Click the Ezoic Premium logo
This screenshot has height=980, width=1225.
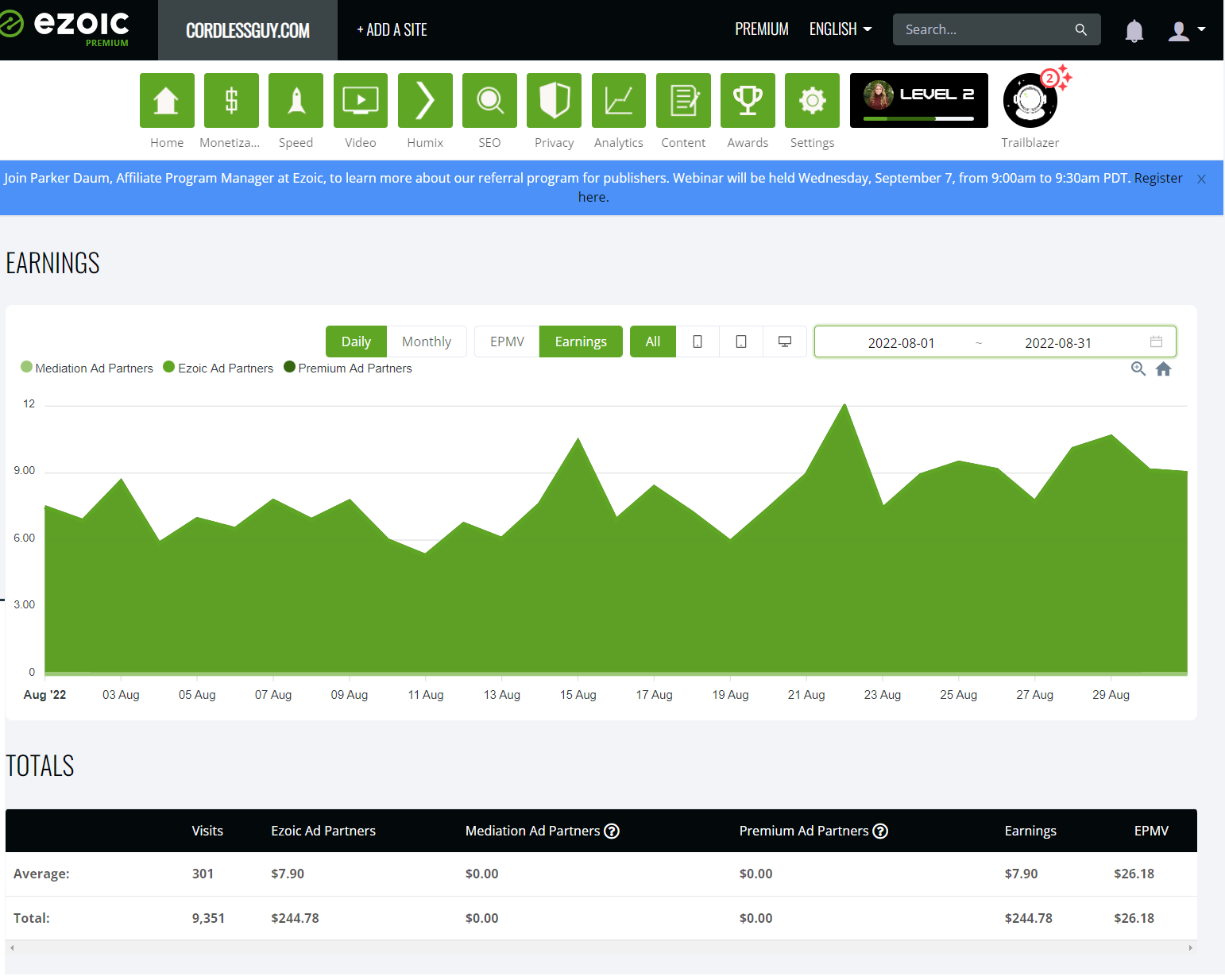[x=65, y=28]
